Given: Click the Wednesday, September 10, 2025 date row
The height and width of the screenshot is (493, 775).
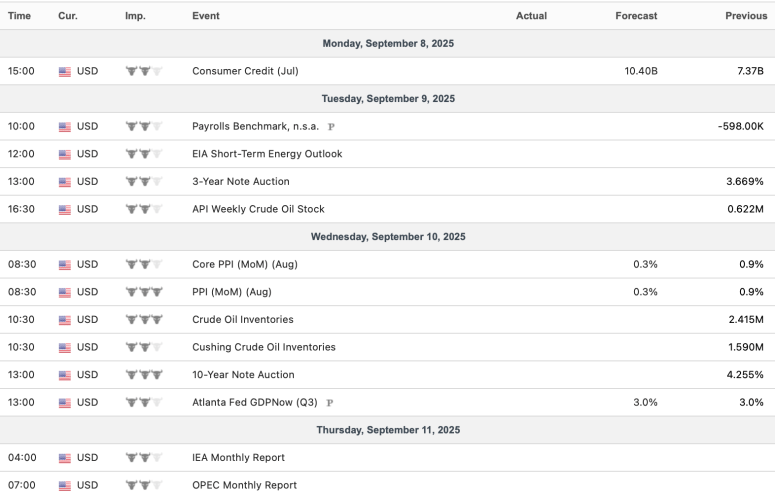Looking at the screenshot, I should click(x=387, y=237).
